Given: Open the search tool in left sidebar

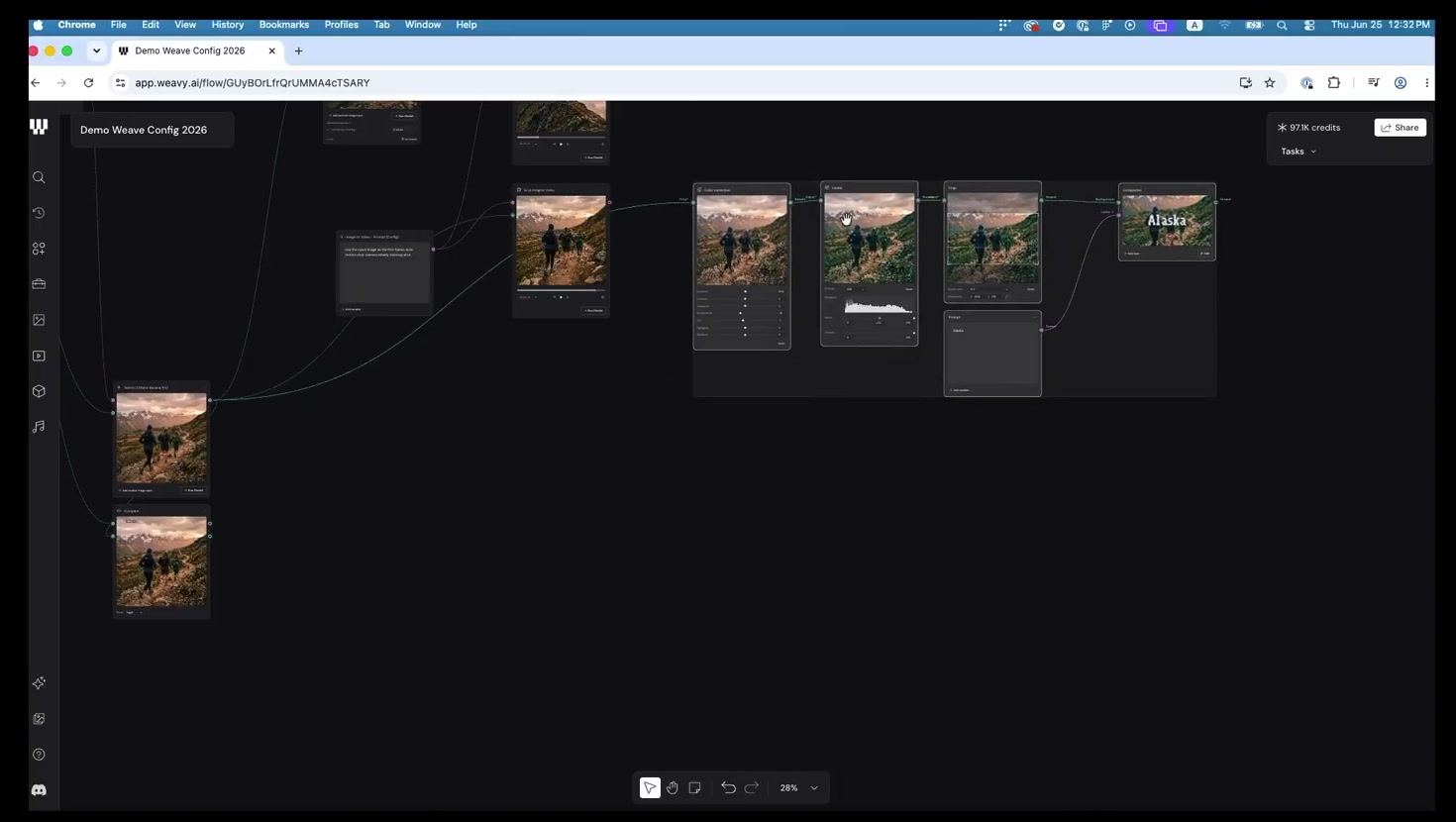Looking at the screenshot, I should (39, 177).
